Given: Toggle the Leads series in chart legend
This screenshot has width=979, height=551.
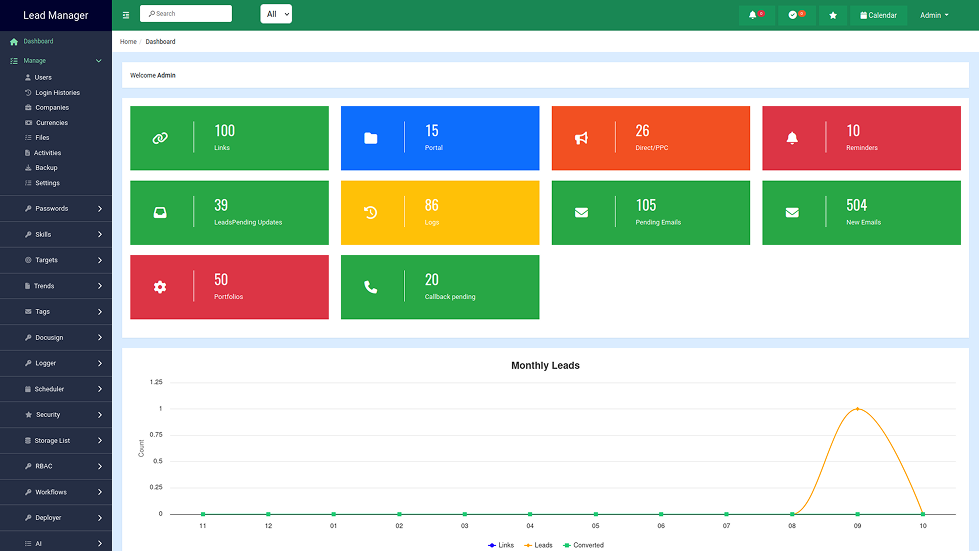Looking at the screenshot, I should pyautogui.click(x=538, y=545).
